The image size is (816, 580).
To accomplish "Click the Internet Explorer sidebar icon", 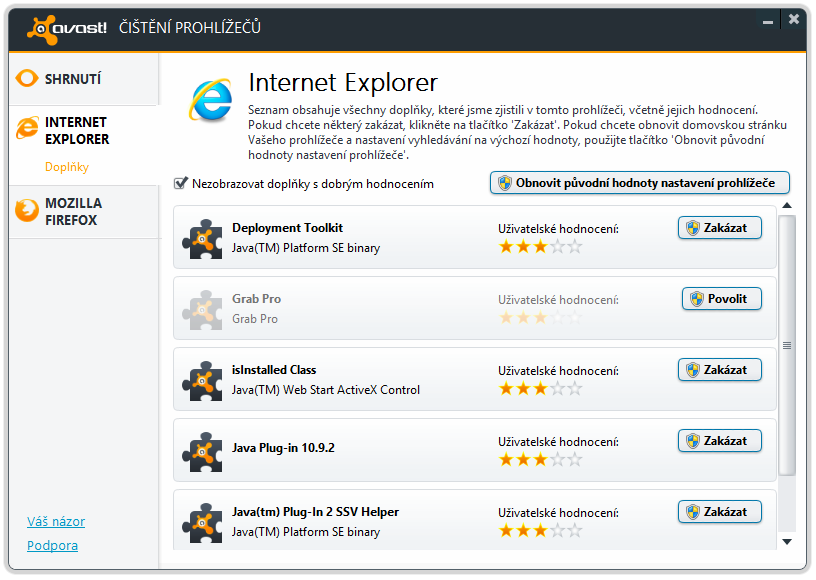I will pyautogui.click(x=28, y=128).
